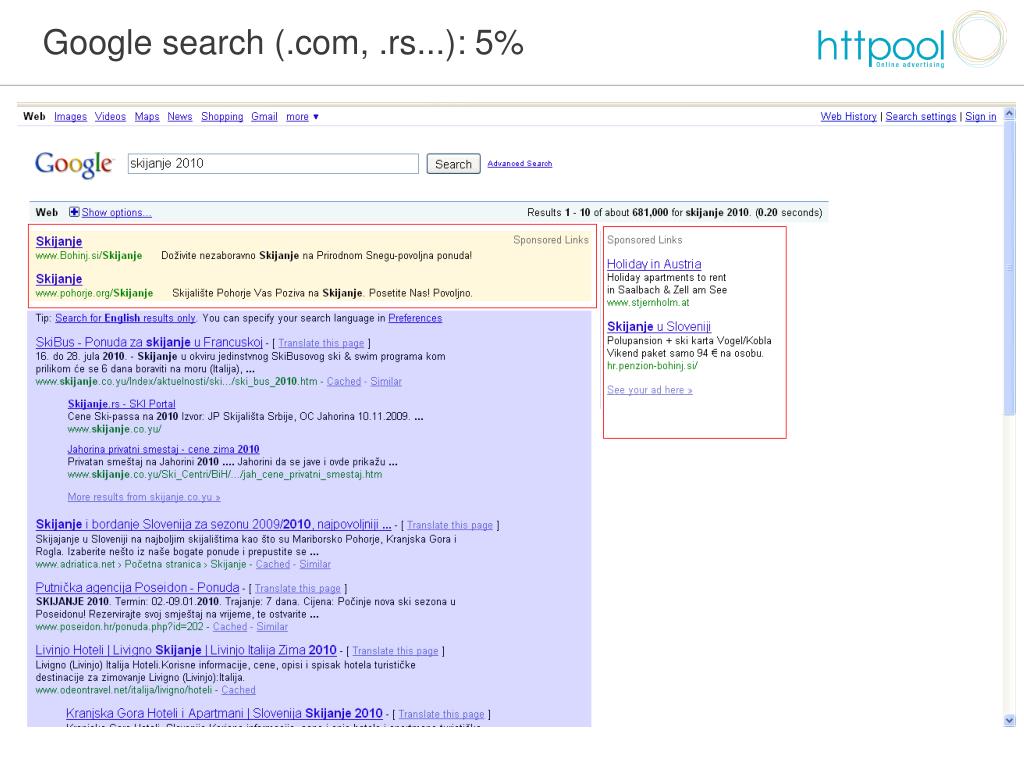
Task: Open the Images tab link
Action: tap(71, 116)
